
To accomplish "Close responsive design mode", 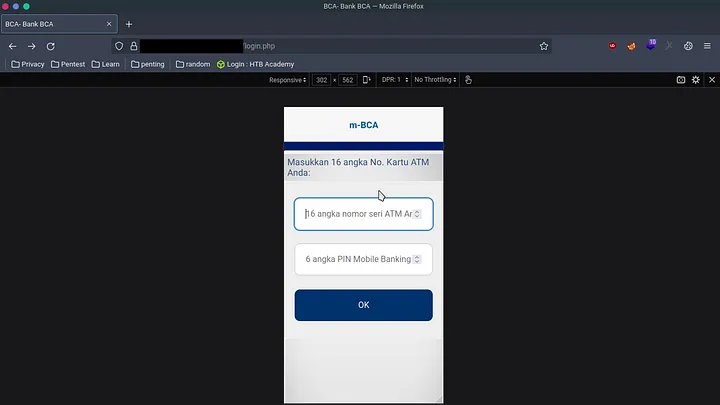I will pos(712,80).
